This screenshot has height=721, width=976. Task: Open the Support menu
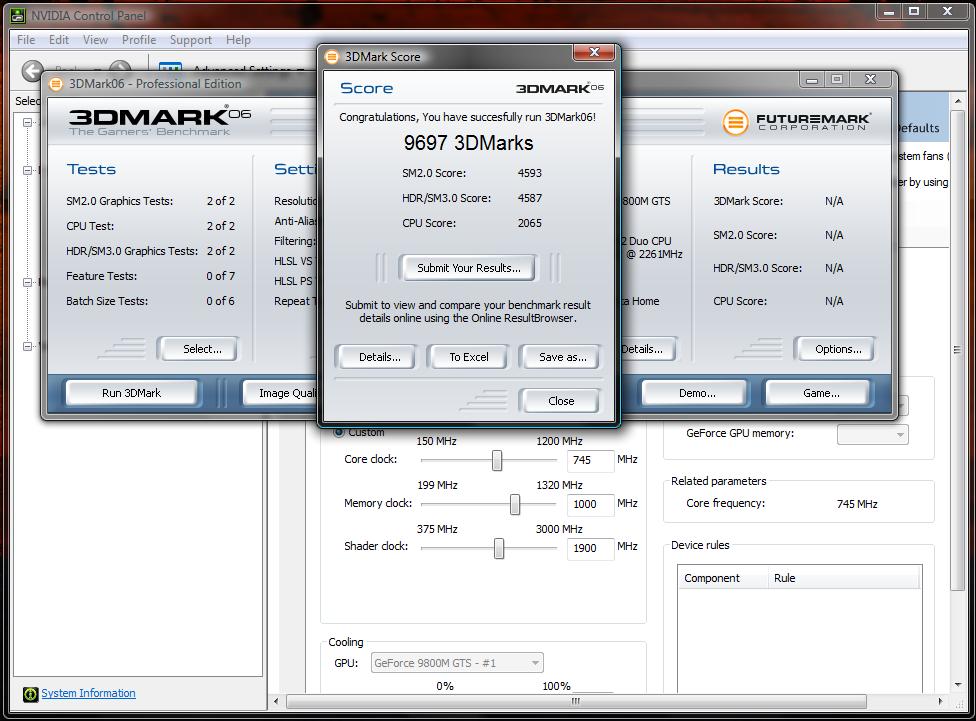point(190,40)
